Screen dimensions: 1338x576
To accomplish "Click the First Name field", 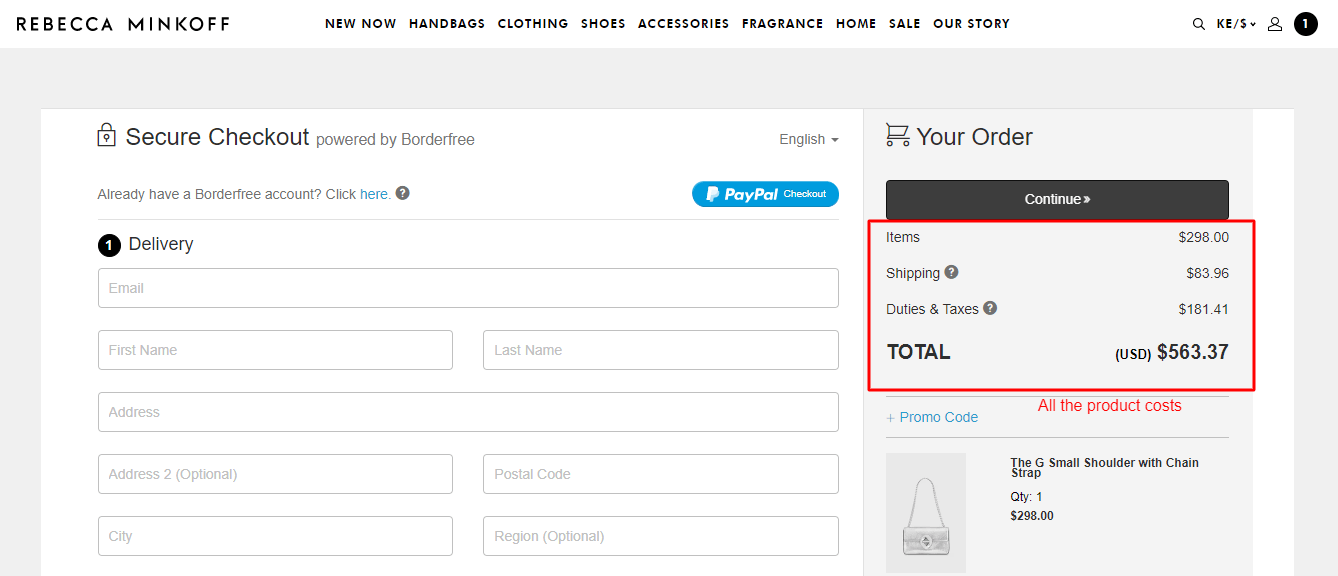I will tap(275, 350).
